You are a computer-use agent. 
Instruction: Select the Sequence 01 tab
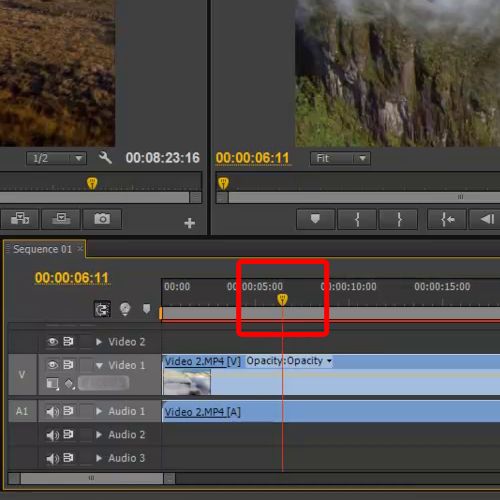tap(43, 249)
